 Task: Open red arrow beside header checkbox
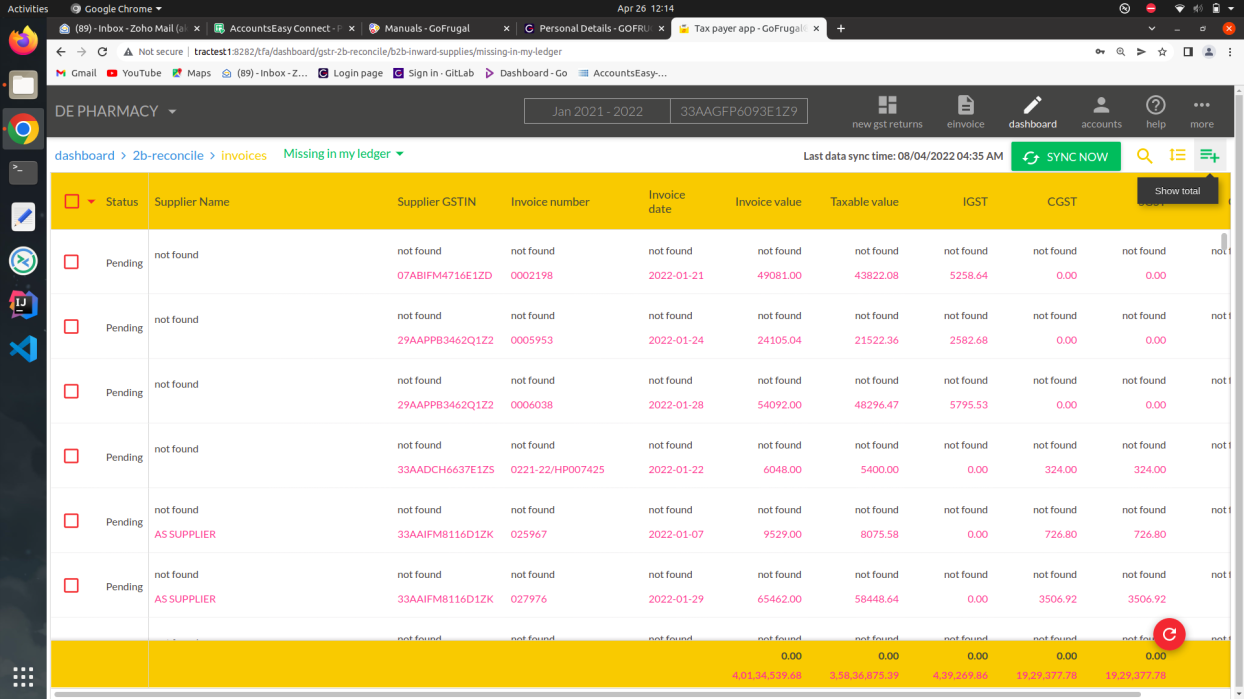(91, 202)
